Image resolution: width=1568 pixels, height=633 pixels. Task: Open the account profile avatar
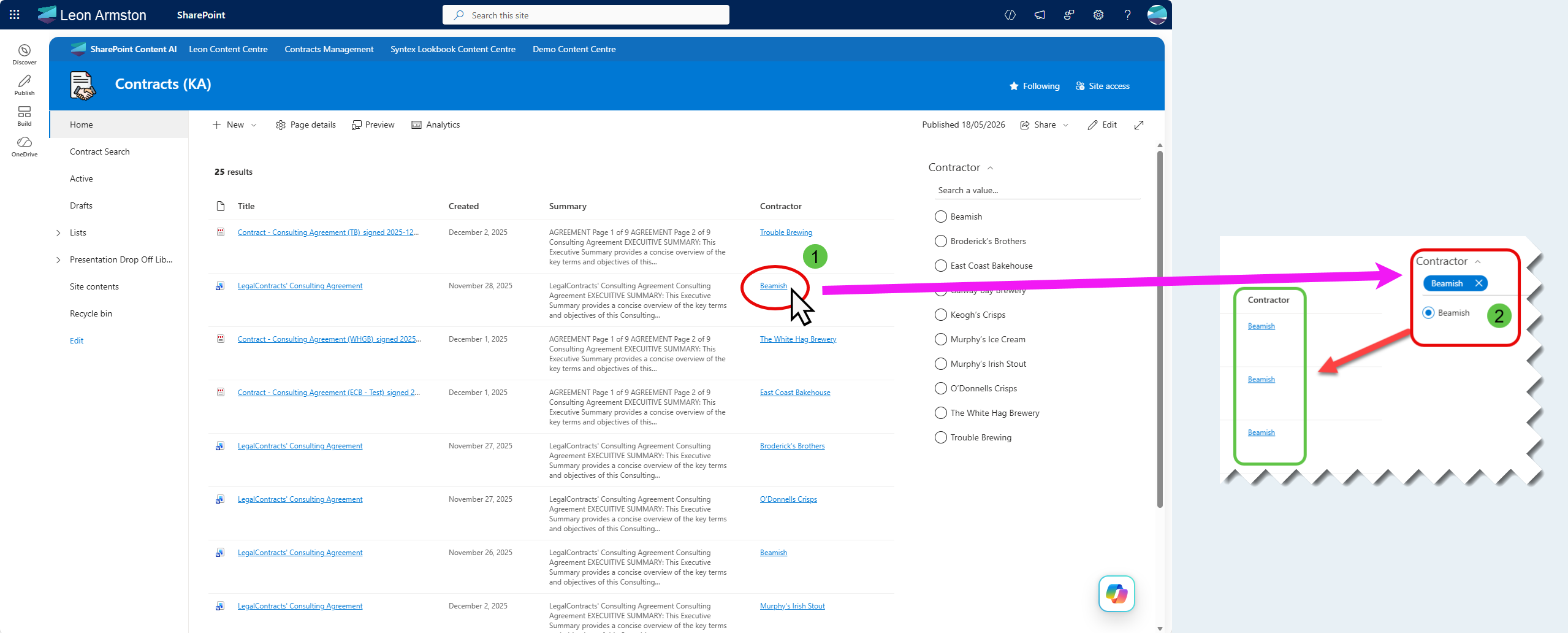pos(1157,15)
